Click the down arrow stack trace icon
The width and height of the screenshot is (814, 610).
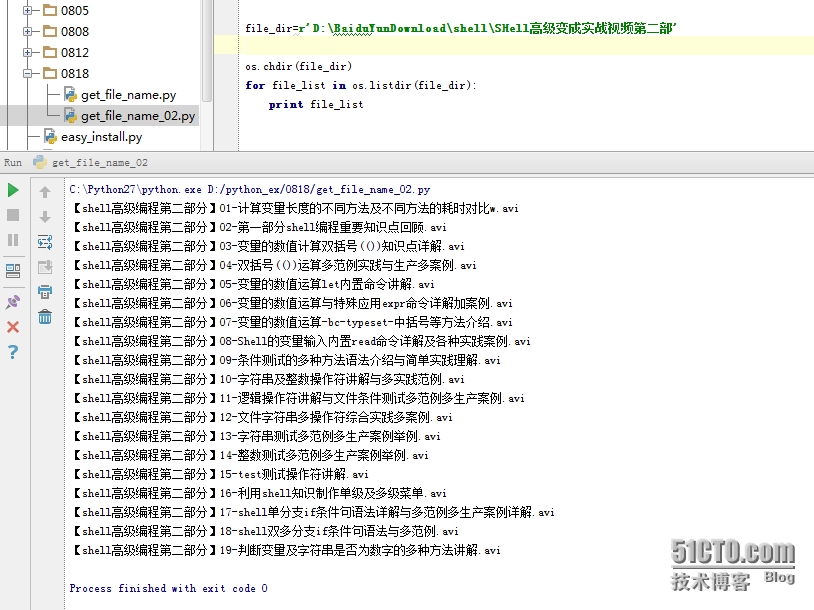click(x=45, y=216)
